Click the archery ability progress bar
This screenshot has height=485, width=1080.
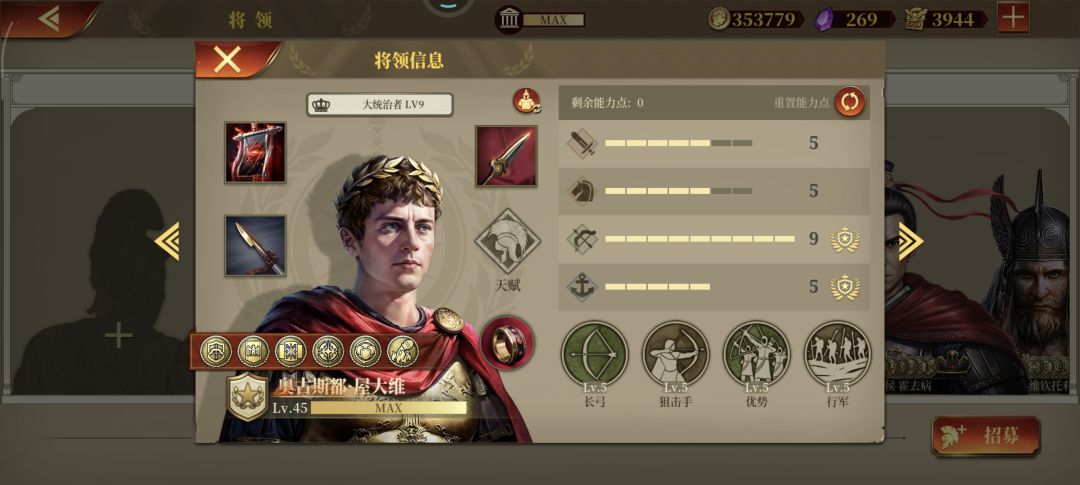pos(700,239)
